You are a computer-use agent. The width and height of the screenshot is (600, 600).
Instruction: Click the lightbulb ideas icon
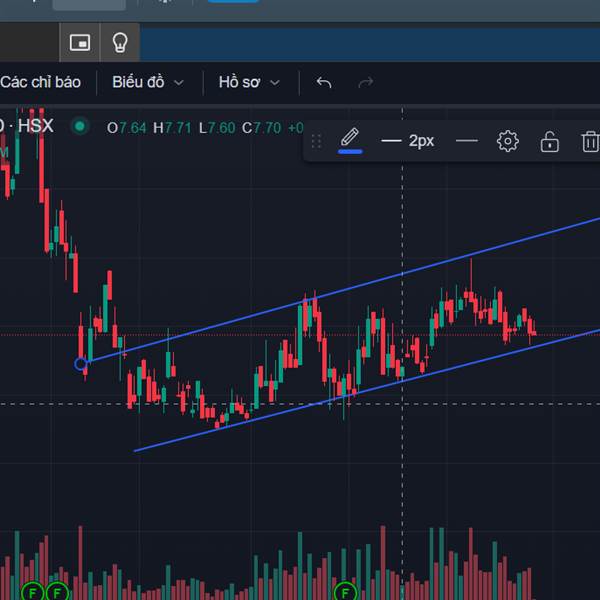click(120, 42)
